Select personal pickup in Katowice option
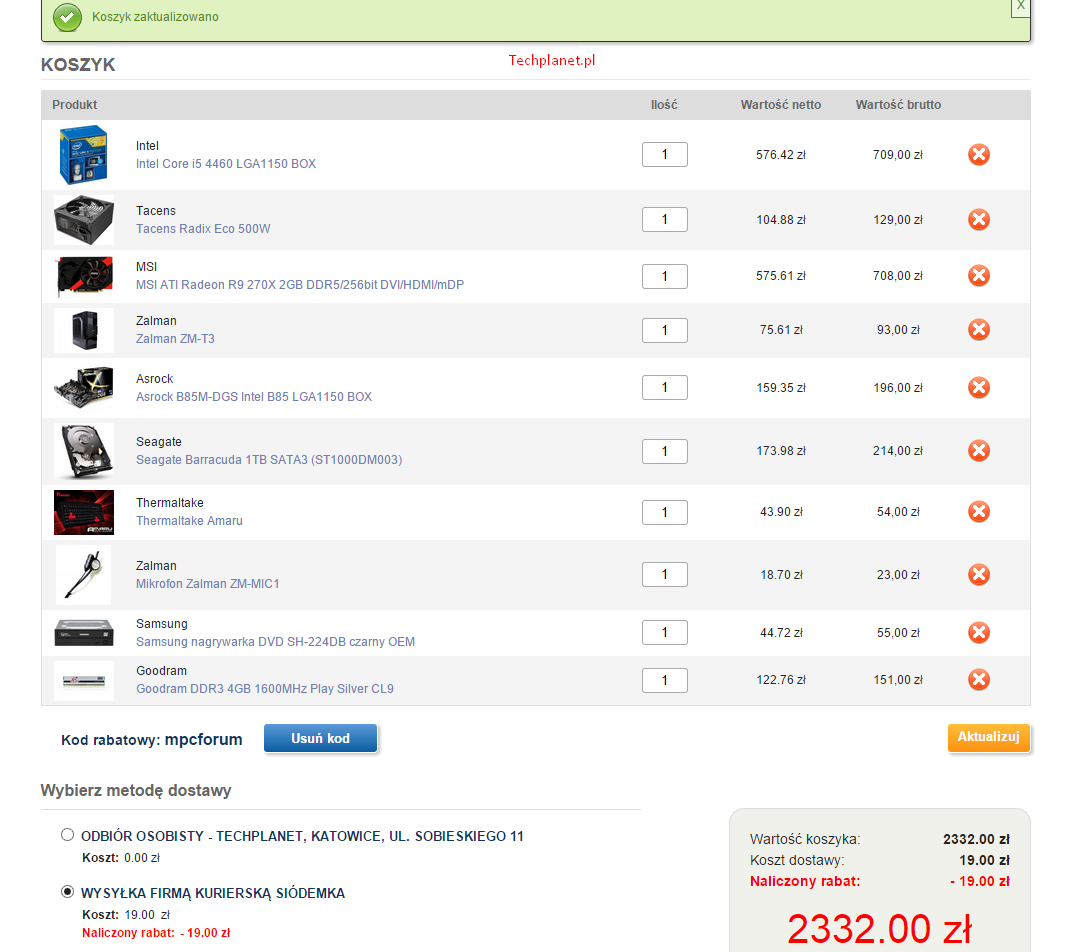Screen dimensions: 1092x952 pos(68,835)
